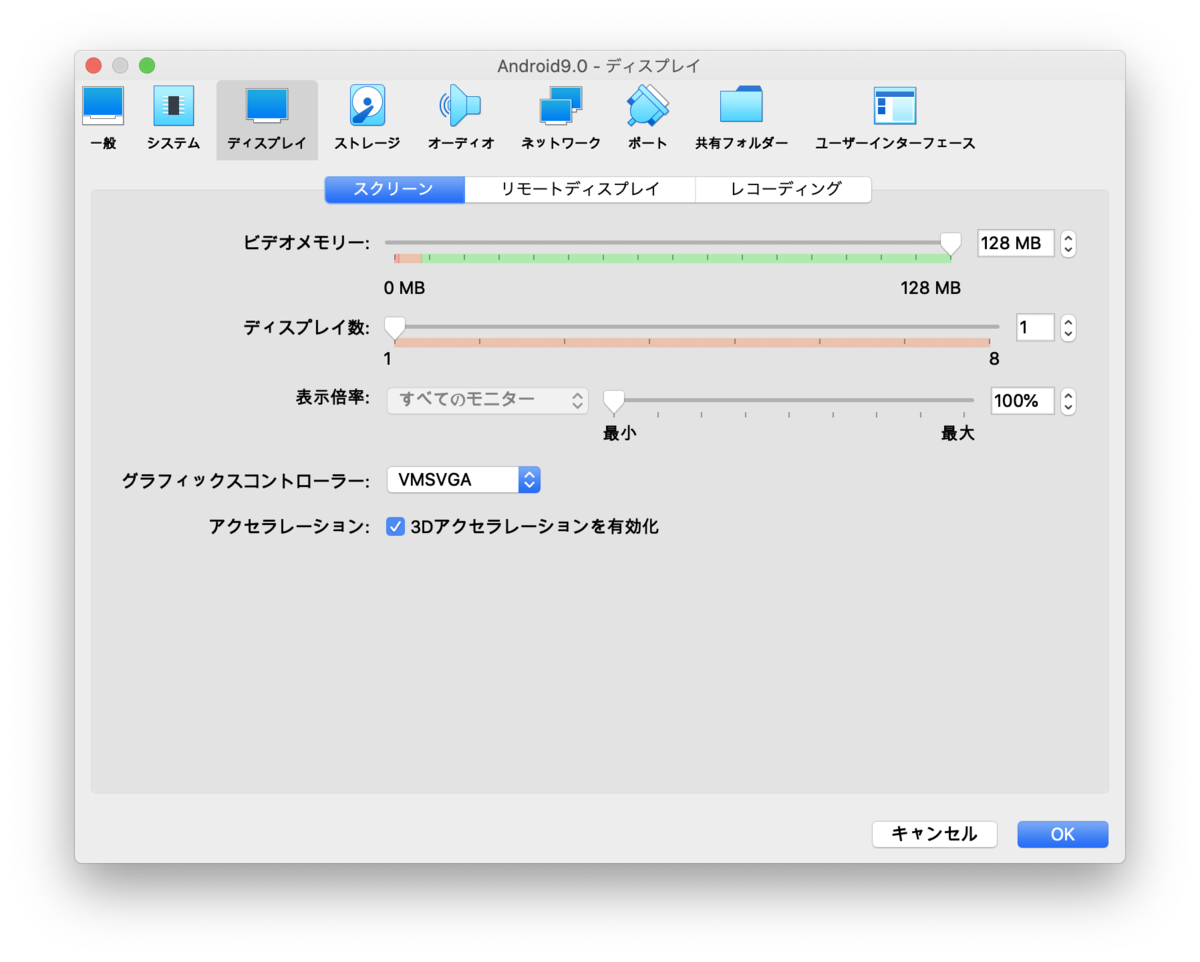Open the ユーザーインターフェース settings icon

point(895,118)
